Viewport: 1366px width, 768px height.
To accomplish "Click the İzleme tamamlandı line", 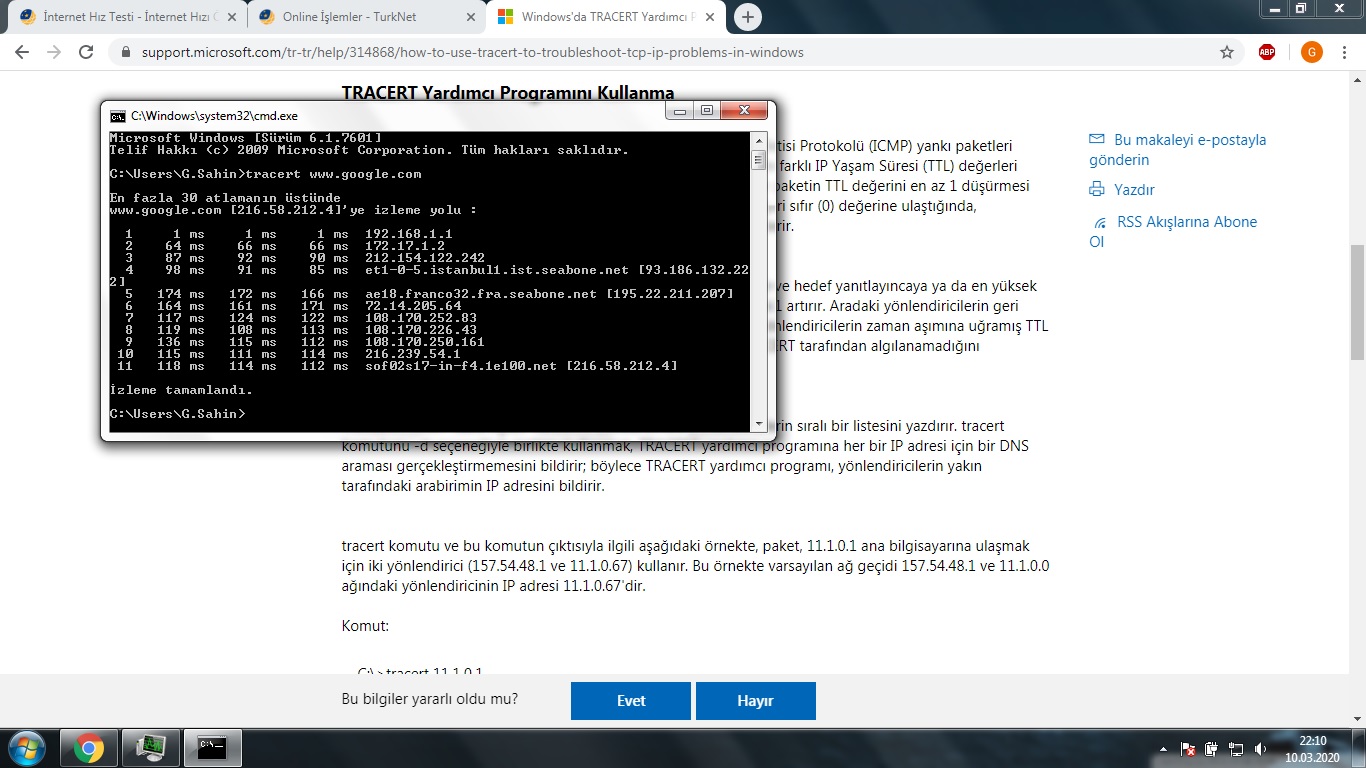I will coord(181,390).
